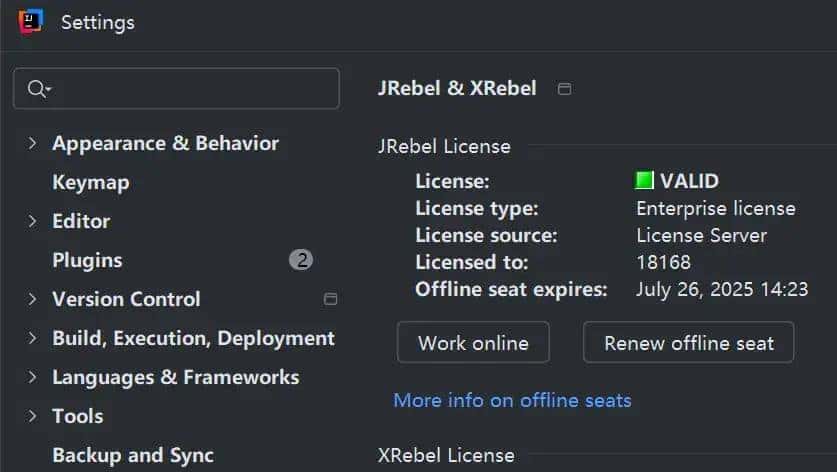Viewport: 837px width, 472px height.
Task: Click the Work online button
Action: 473,342
